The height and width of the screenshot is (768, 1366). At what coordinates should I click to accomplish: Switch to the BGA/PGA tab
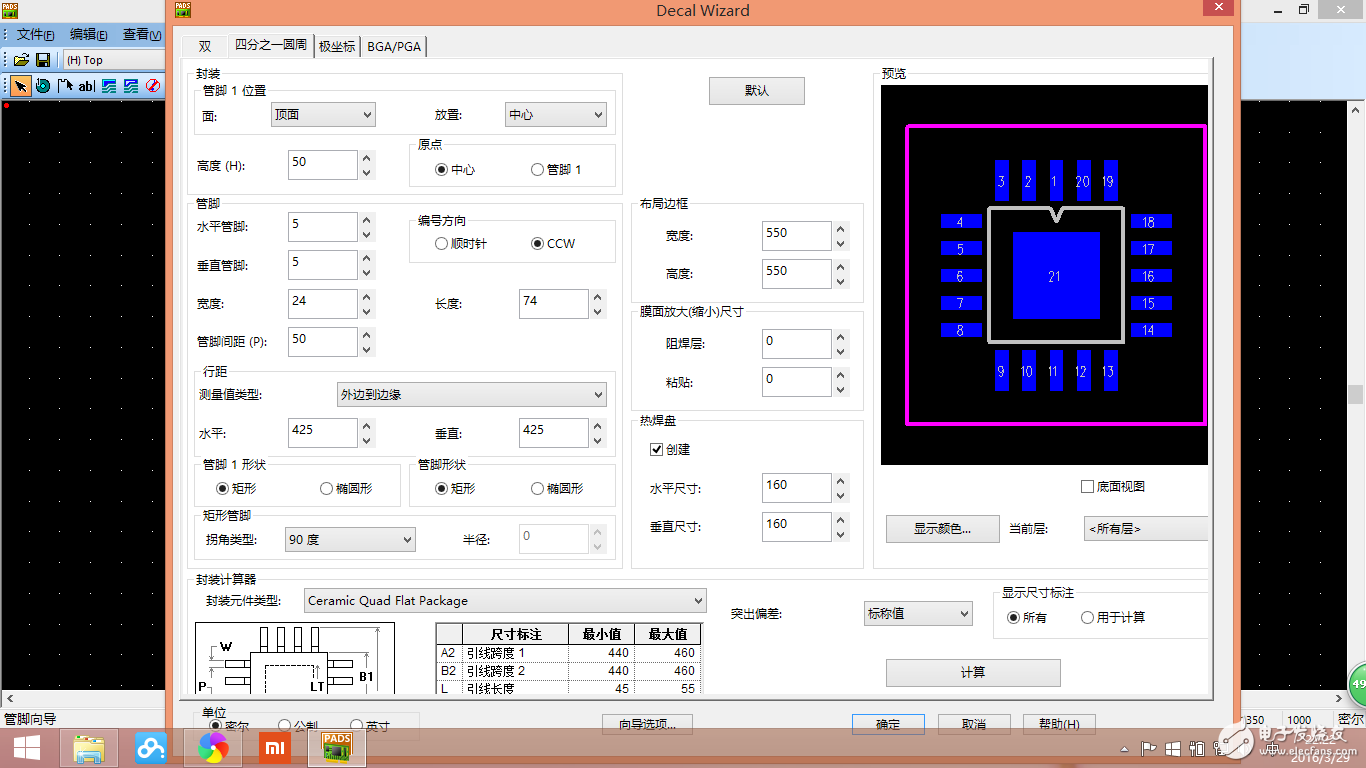[x=395, y=47]
